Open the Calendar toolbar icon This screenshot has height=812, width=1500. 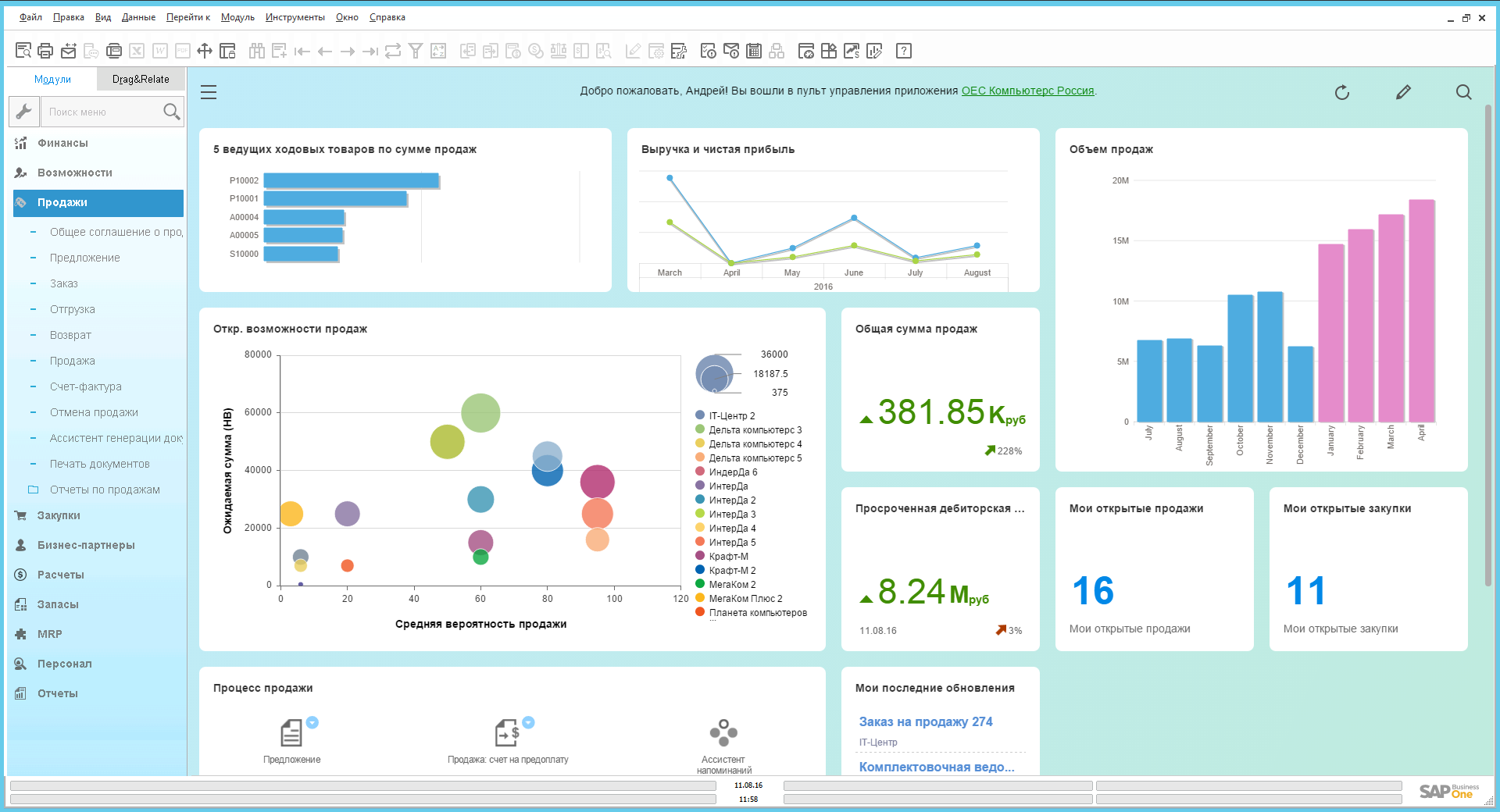click(x=754, y=51)
